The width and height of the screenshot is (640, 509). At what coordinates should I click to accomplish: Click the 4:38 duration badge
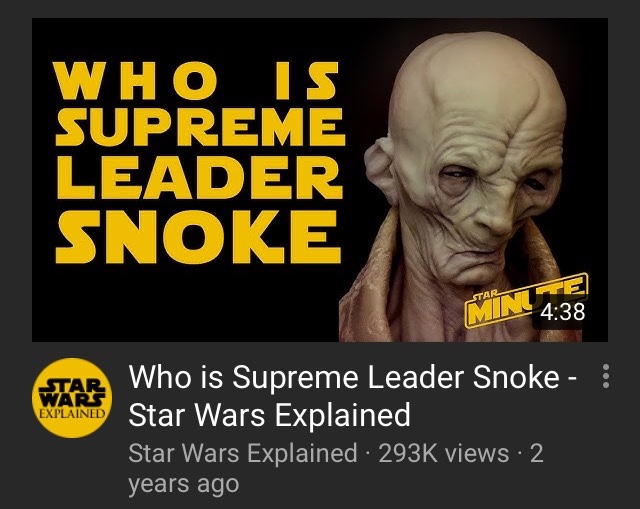[x=563, y=312]
